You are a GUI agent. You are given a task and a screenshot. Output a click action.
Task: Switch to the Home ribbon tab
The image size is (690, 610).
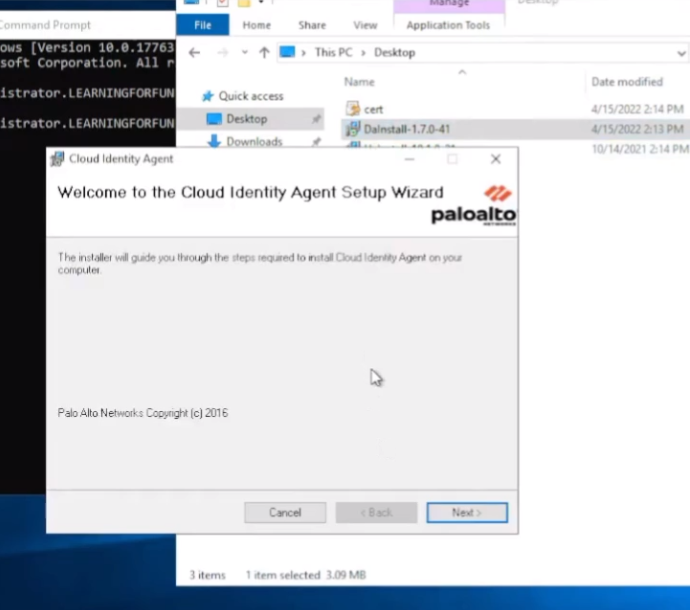257,25
